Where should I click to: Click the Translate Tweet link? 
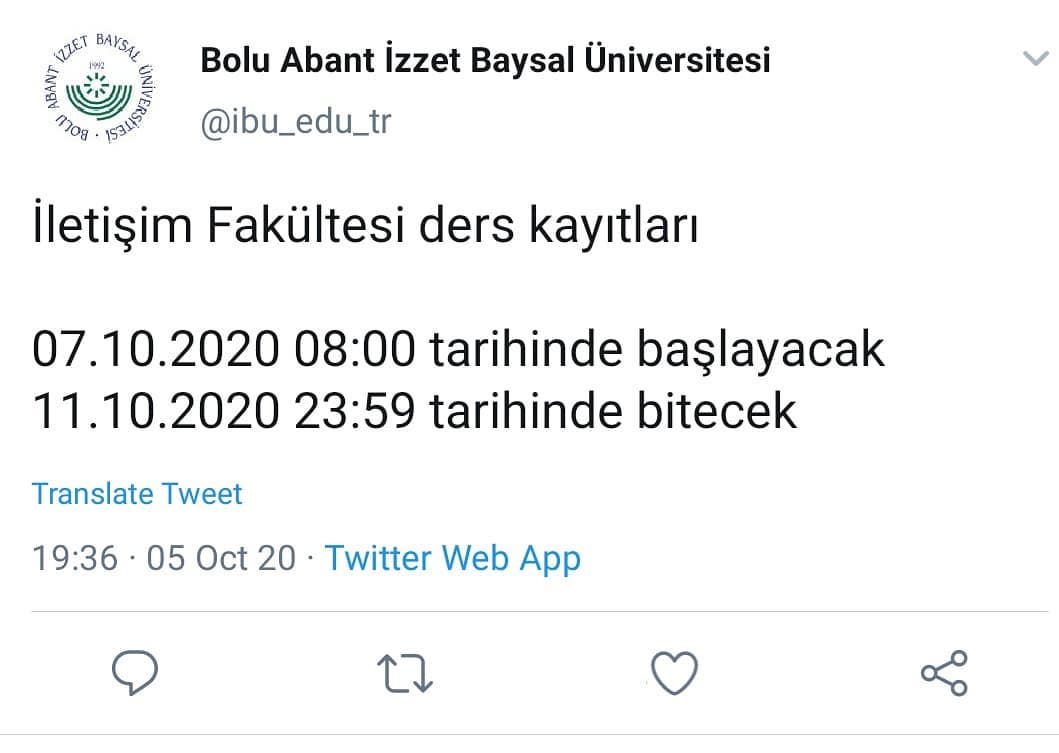tap(136, 494)
